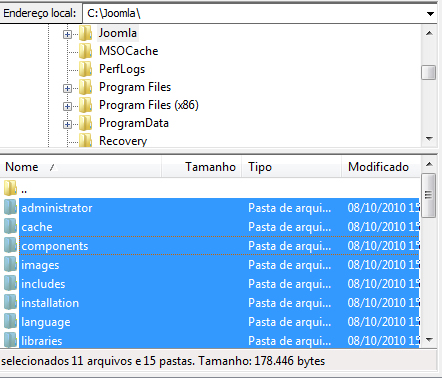442x378 pixels.
Task: Click the MSOCache folder icon
Action: pyautogui.click(x=85, y=51)
